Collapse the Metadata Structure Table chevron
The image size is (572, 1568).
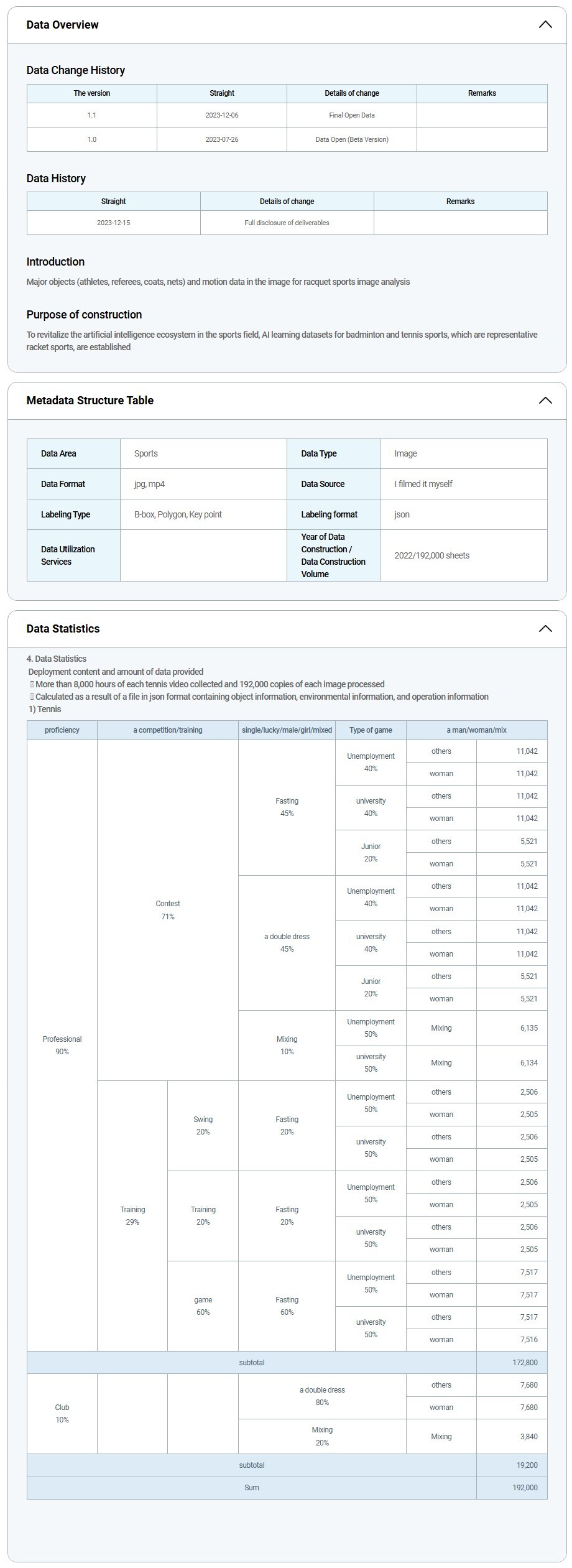[545, 401]
